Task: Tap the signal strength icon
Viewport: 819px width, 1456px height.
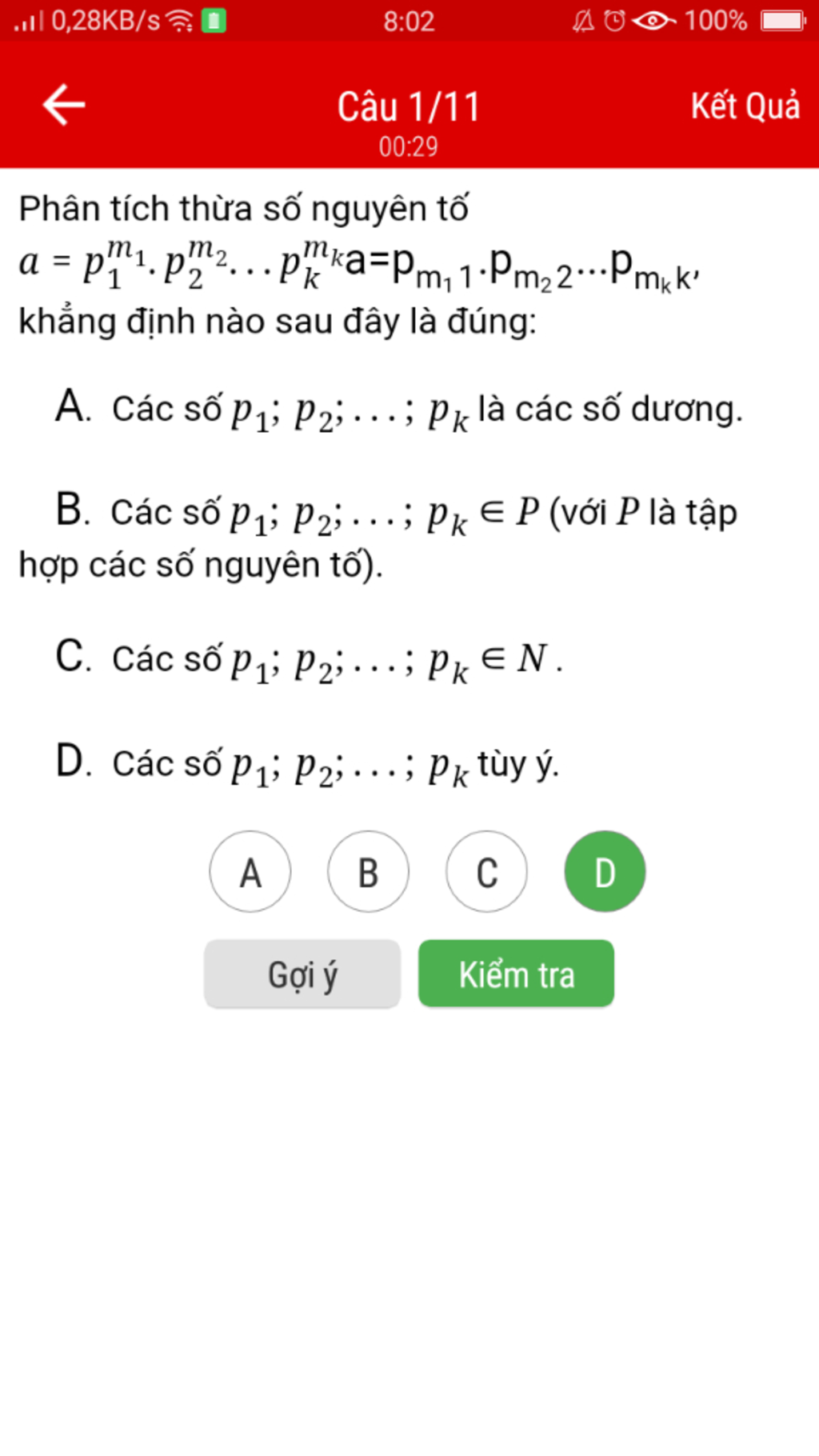Action: pos(29,21)
